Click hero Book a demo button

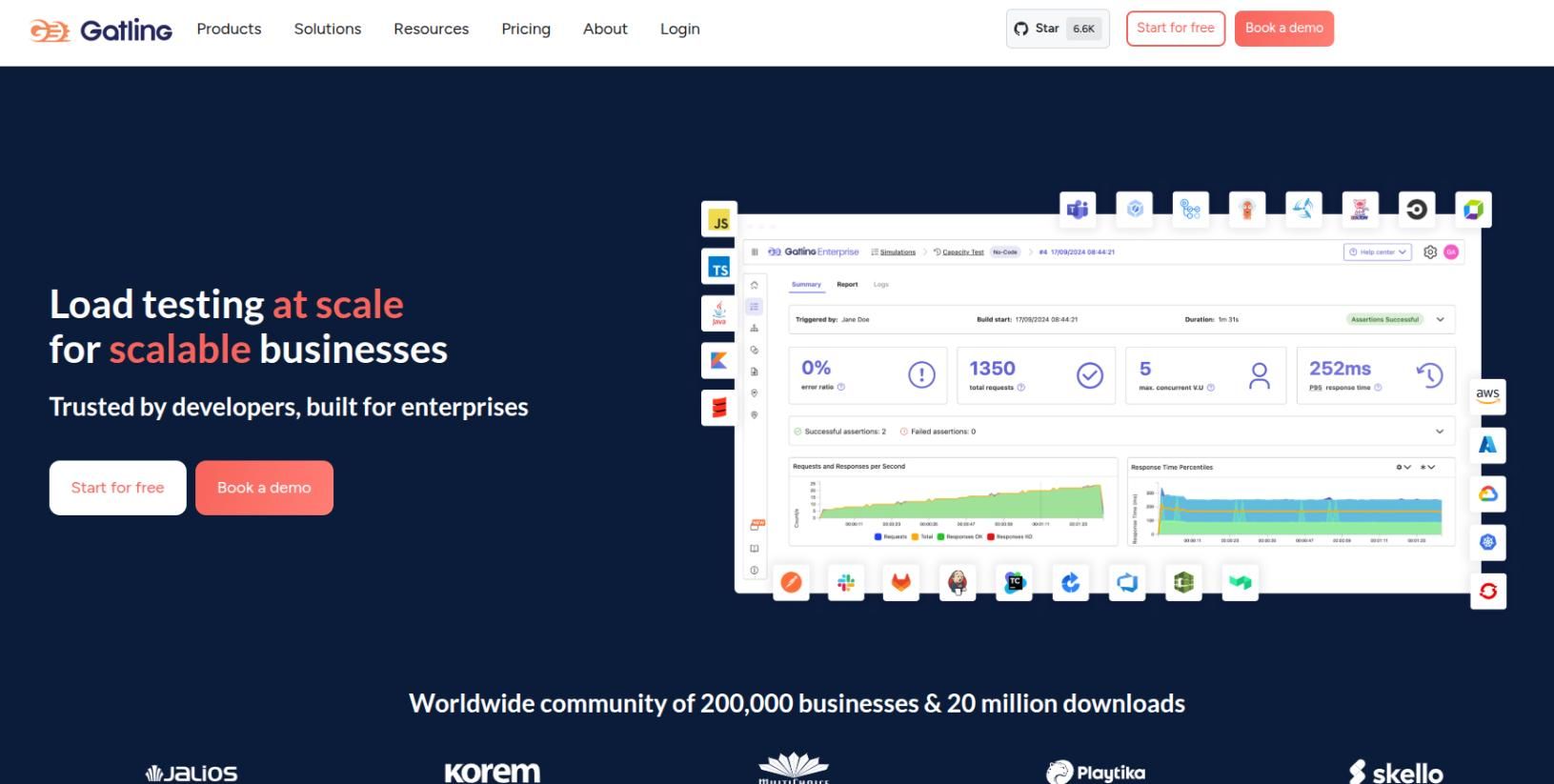click(x=264, y=488)
